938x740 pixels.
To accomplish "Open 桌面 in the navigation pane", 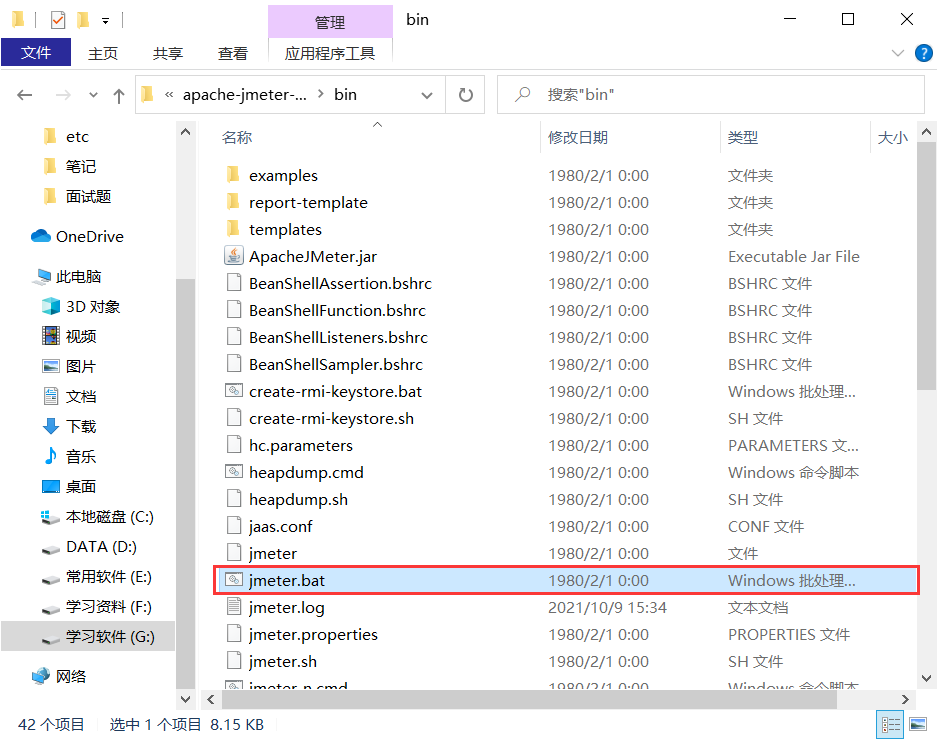I will [x=69, y=486].
